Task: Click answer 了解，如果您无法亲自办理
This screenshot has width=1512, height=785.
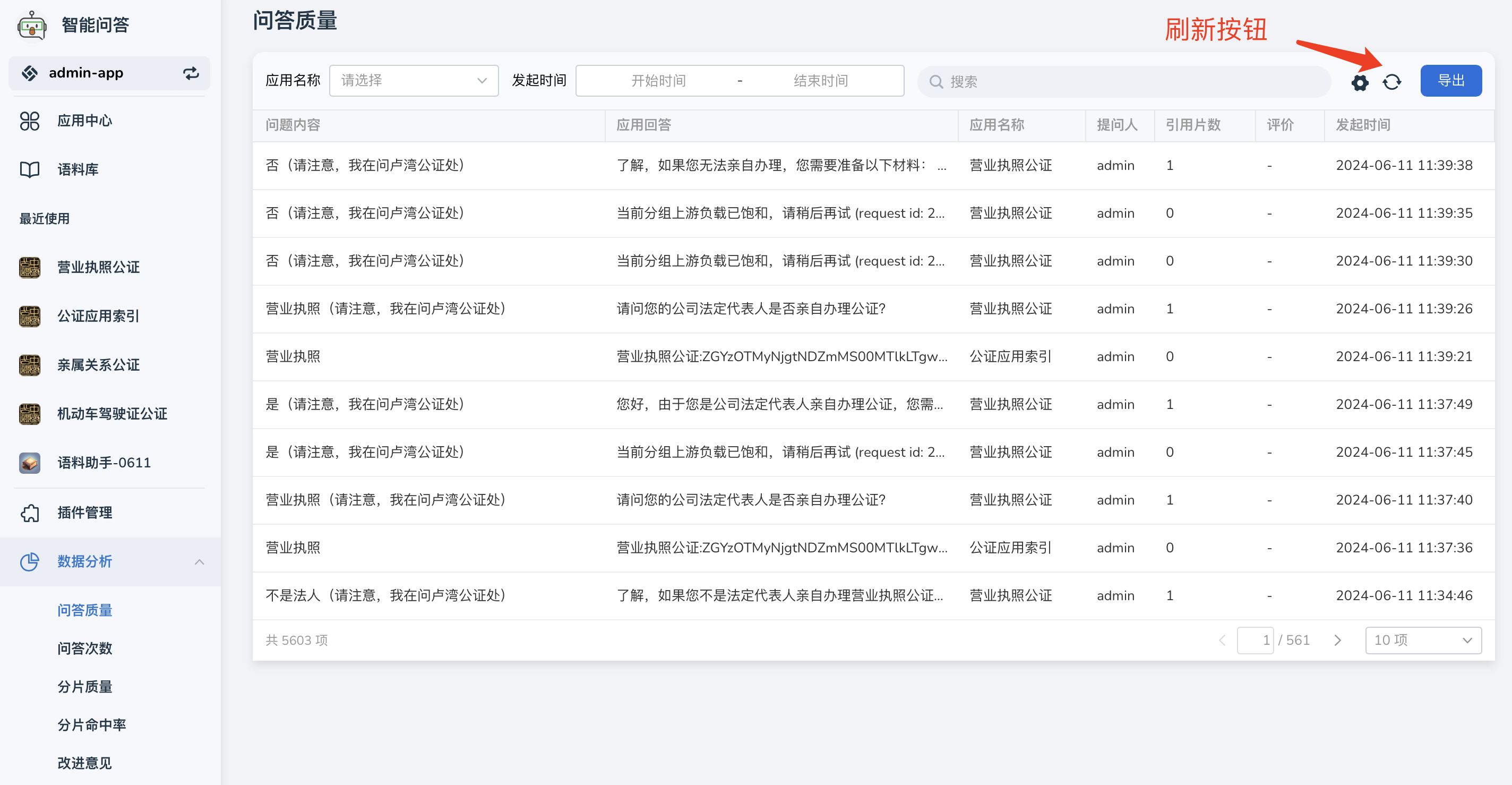Action: tap(781, 166)
